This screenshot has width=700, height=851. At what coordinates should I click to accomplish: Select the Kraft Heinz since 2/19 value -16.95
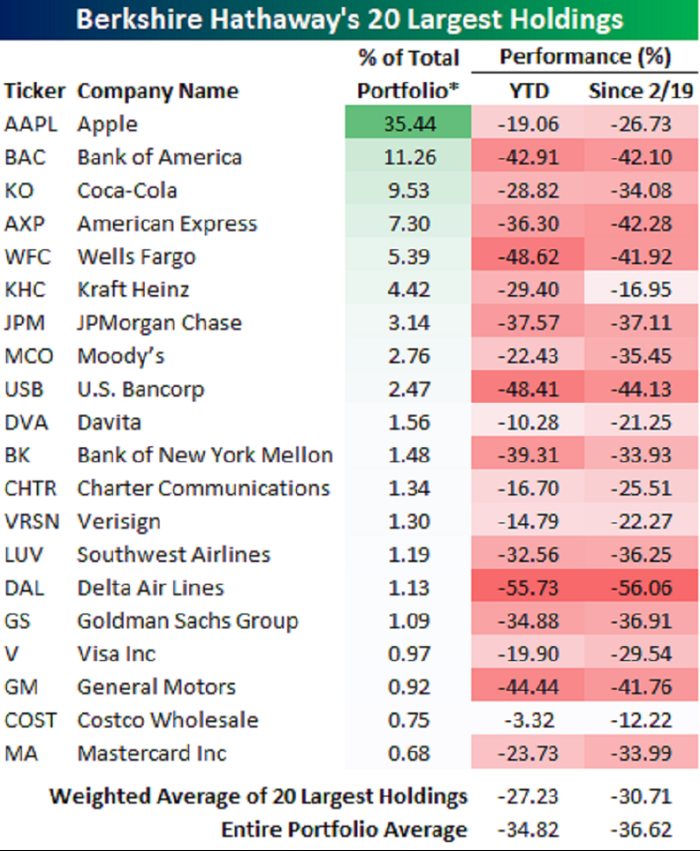641,289
